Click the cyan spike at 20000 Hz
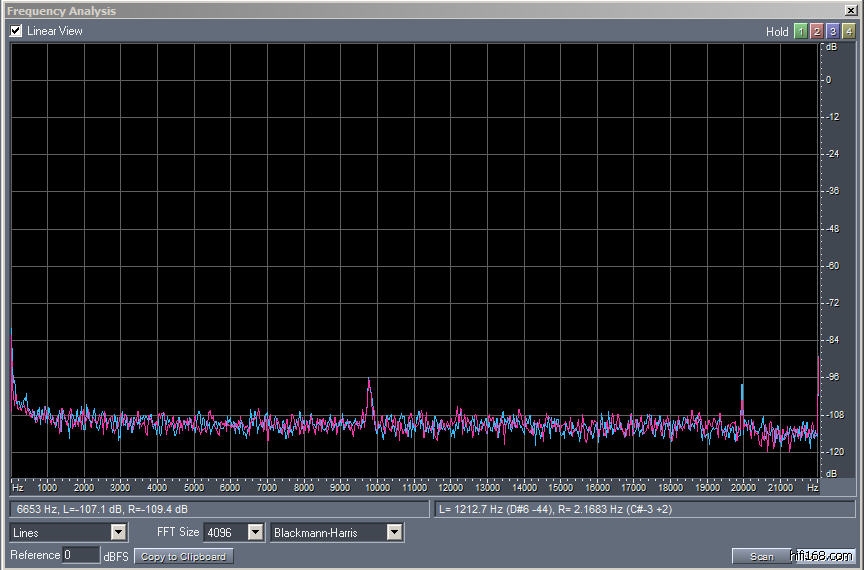The image size is (864, 570). [742, 390]
